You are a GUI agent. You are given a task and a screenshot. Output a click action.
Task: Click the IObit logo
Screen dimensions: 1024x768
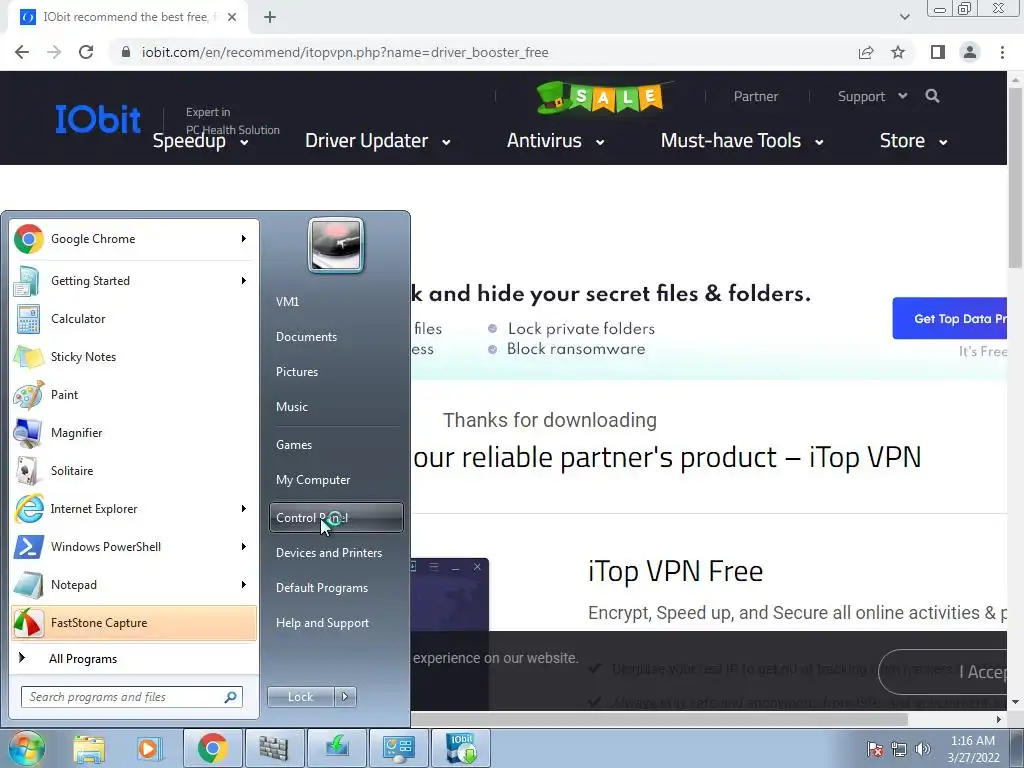(x=98, y=120)
